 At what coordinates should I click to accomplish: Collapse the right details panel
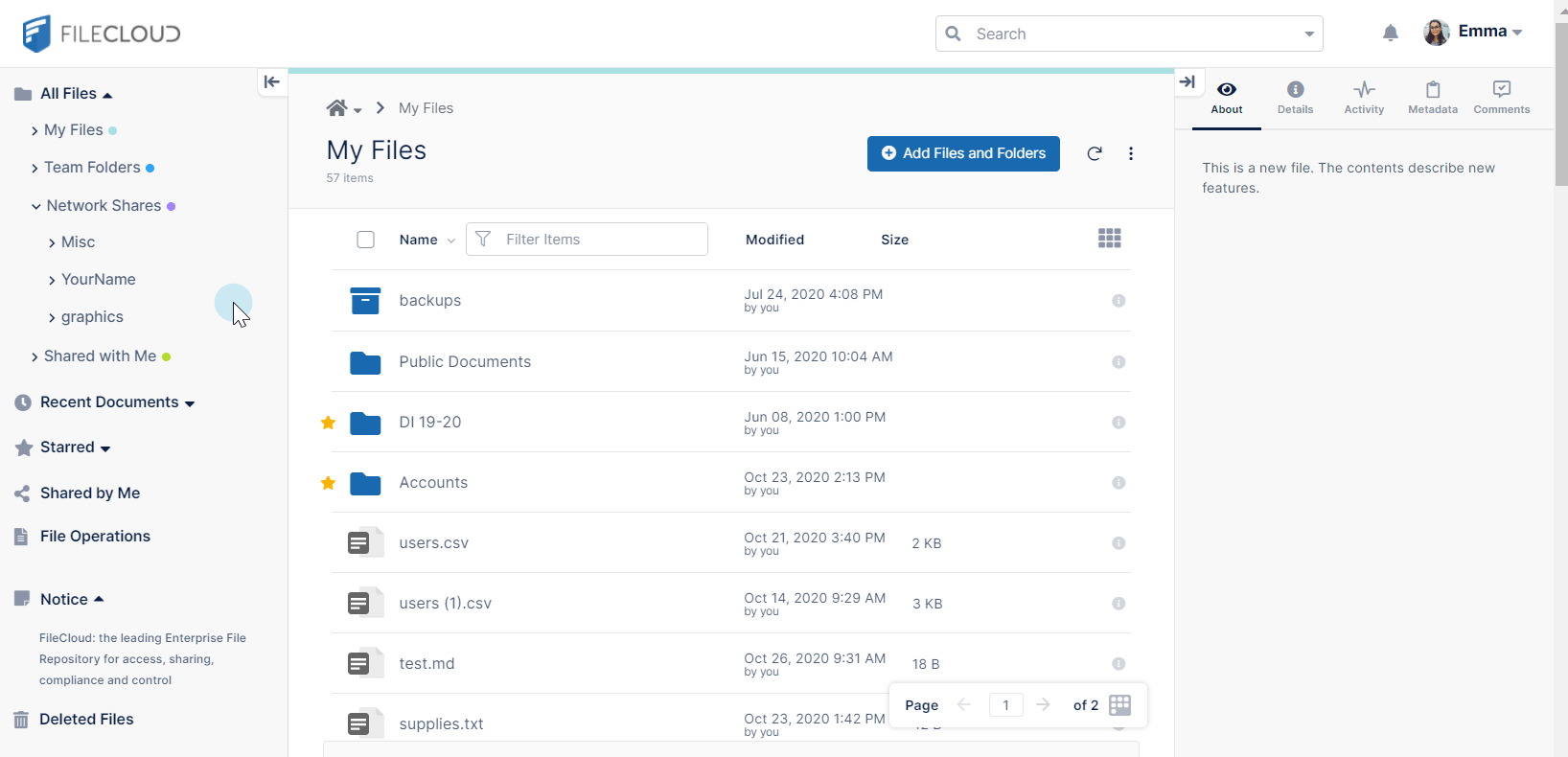1188,82
